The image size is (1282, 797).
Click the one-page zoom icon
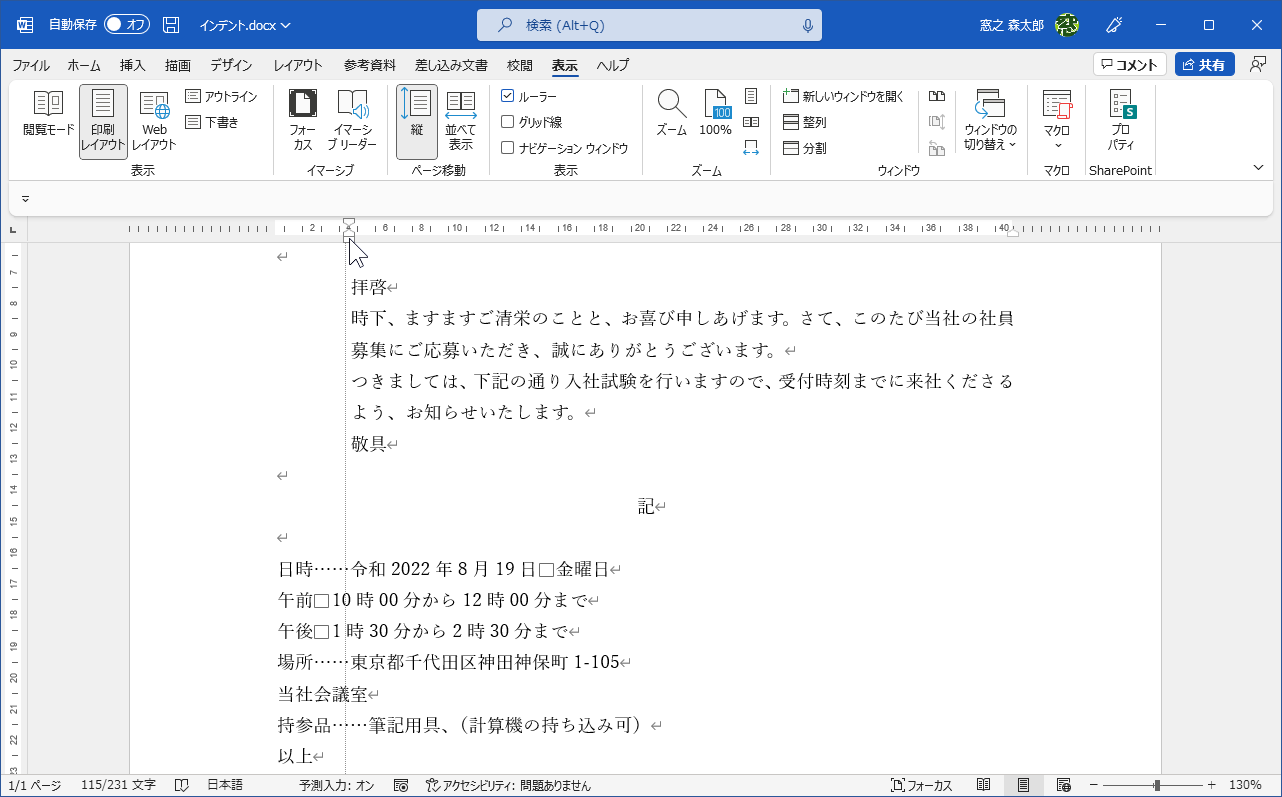coord(751,96)
